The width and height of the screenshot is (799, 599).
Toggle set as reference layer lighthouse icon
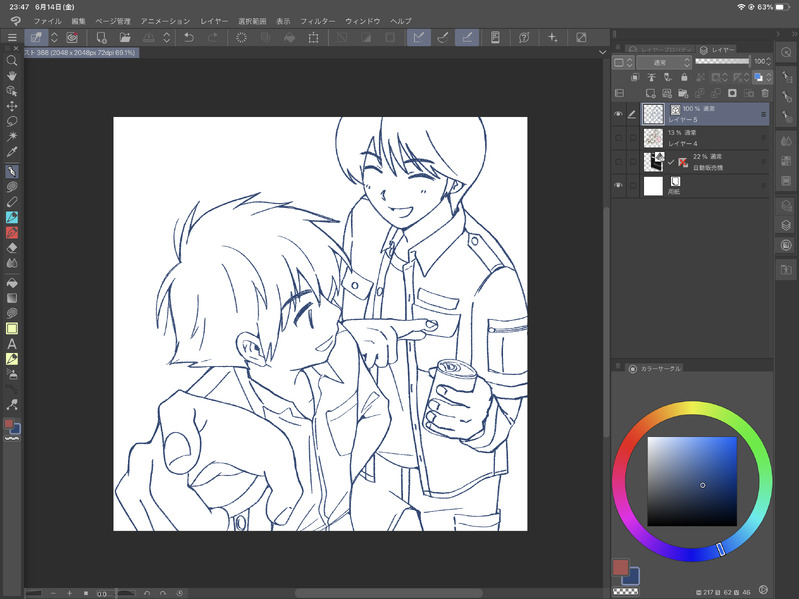(651, 77)
